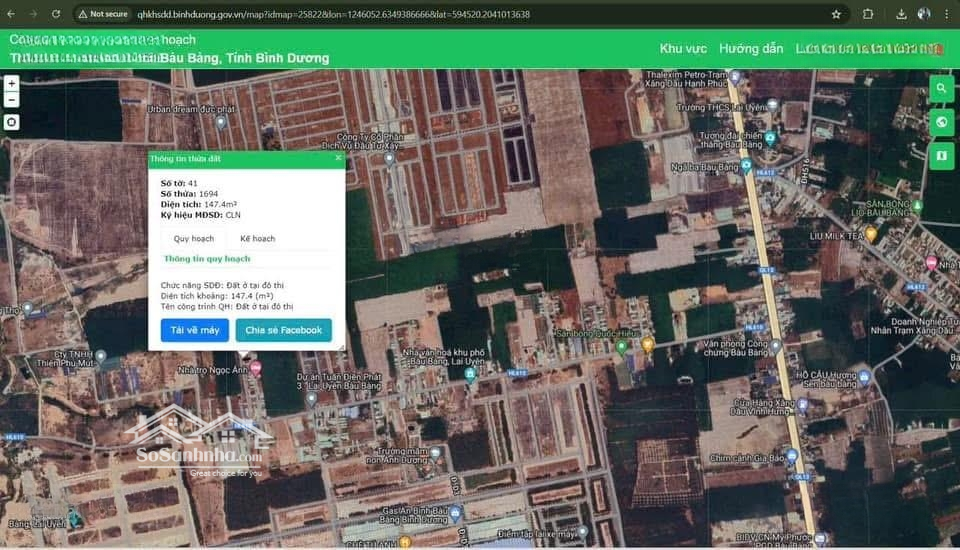Open the map layers panel icon

[x=941, y=157]
